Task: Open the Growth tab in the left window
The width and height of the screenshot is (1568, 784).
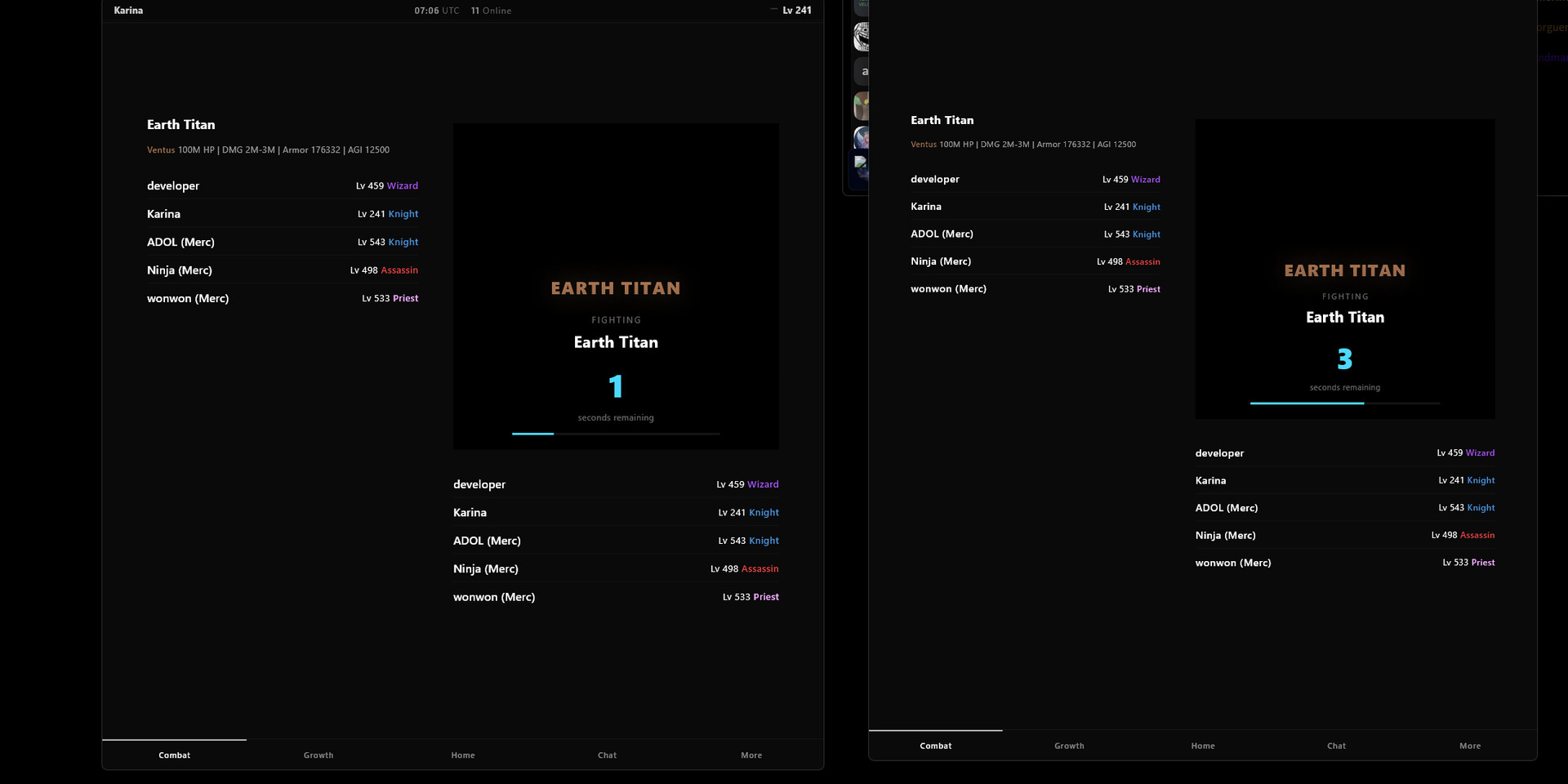Action: tap(318, 755)
